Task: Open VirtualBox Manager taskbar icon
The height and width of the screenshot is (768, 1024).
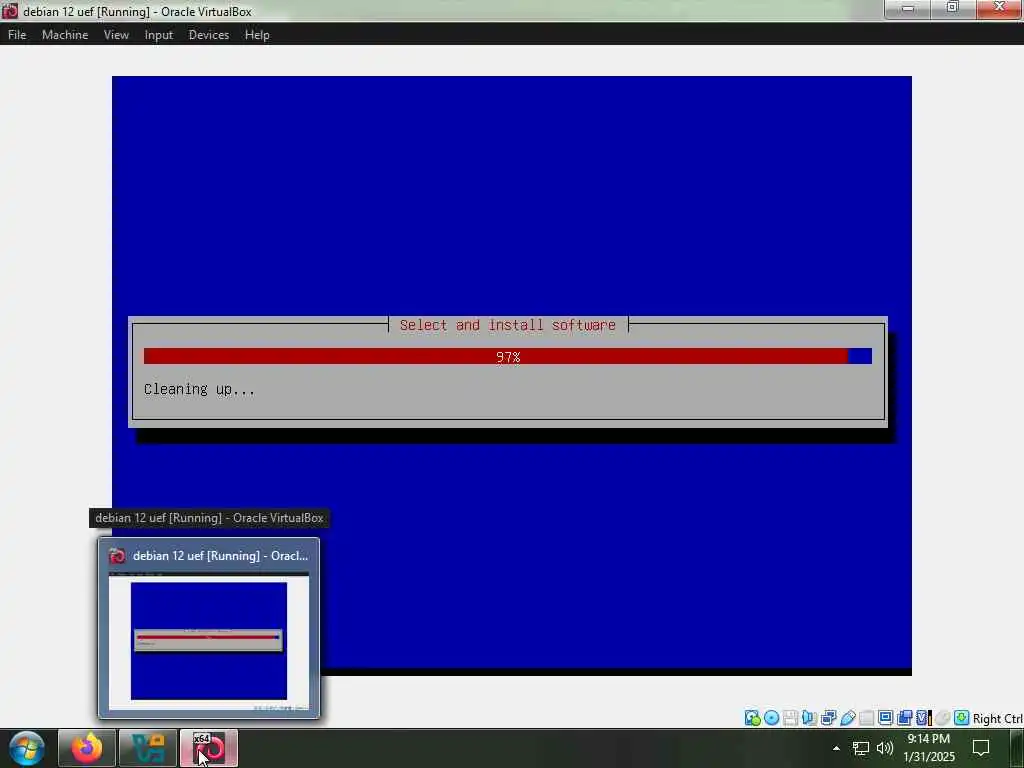Action: point(148,748)
